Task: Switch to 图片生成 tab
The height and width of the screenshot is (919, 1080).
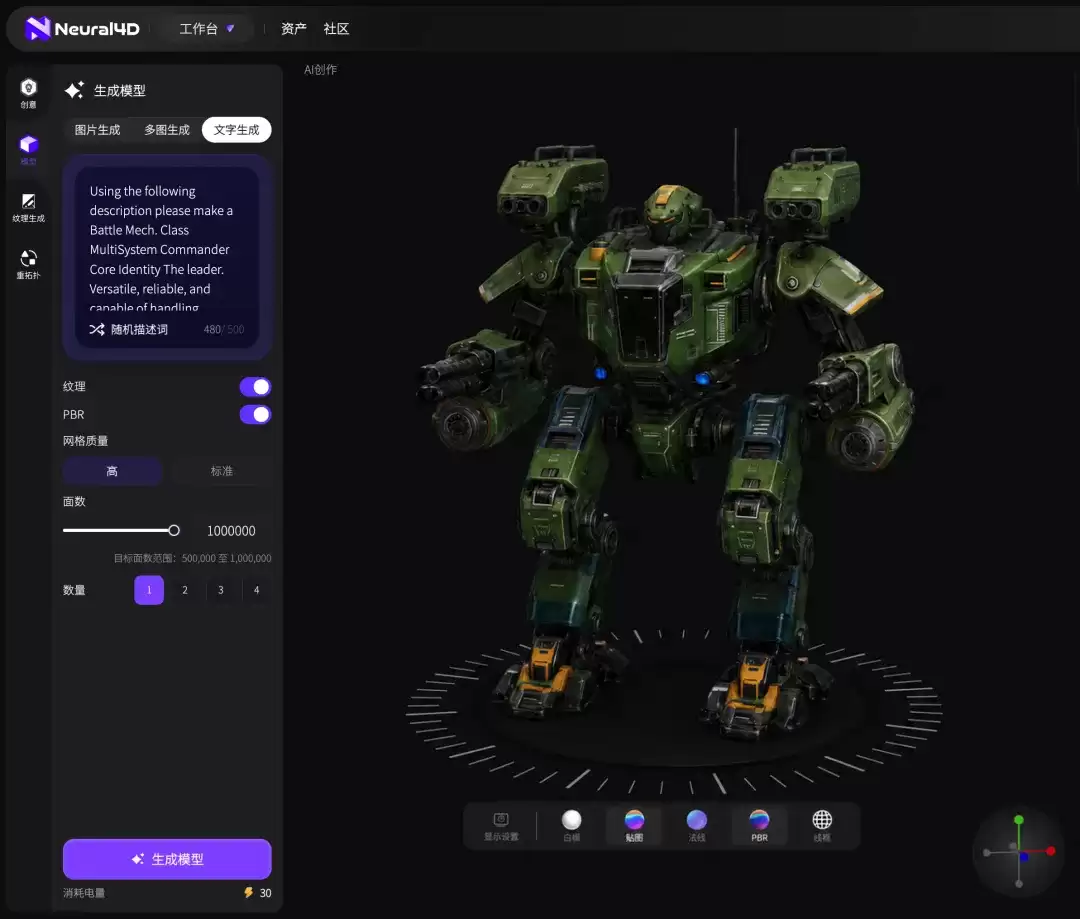Action: click(97, 130)
